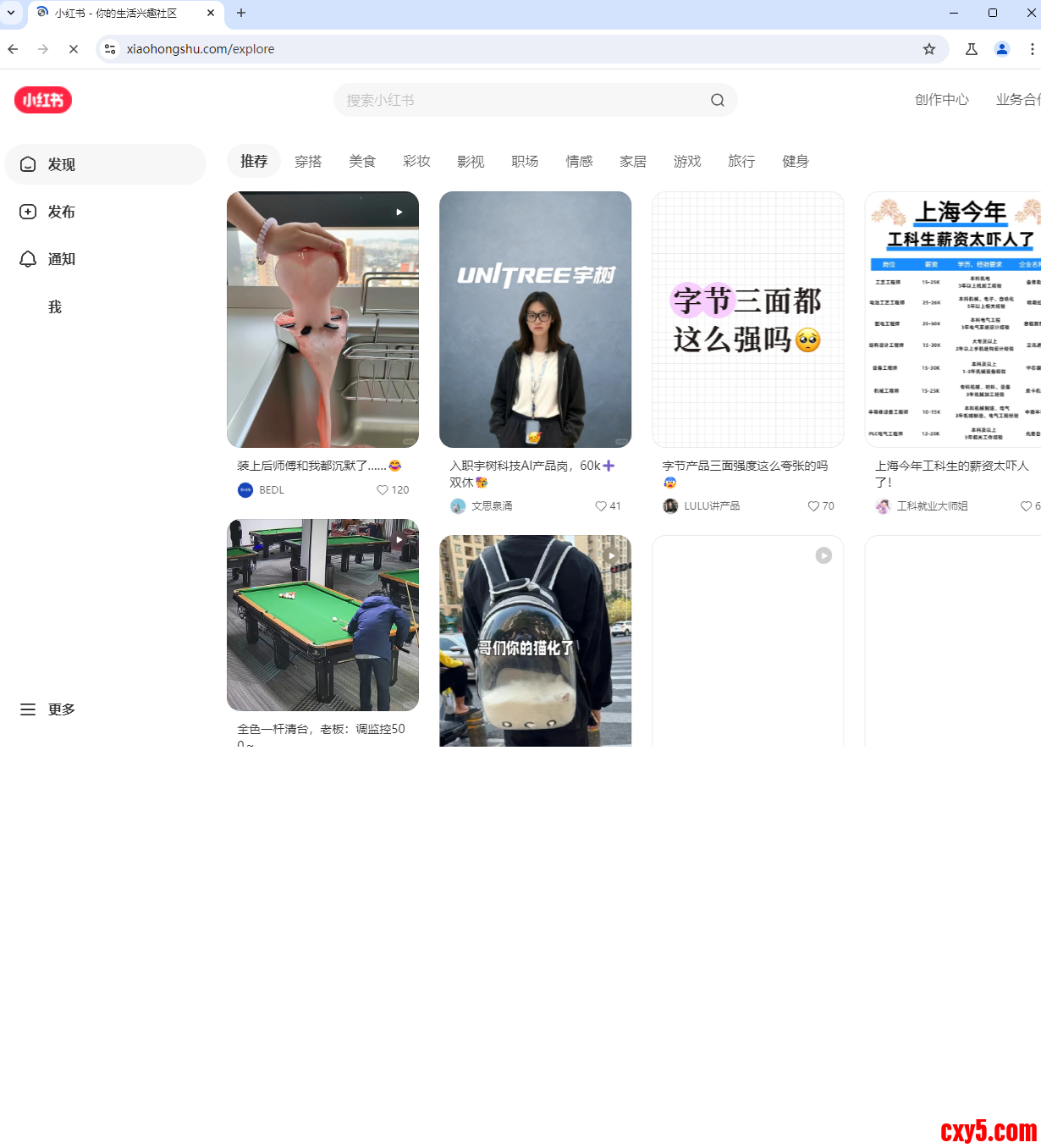
Task: Click the Xiaohongshu red logo
Action: coord(43,100)
